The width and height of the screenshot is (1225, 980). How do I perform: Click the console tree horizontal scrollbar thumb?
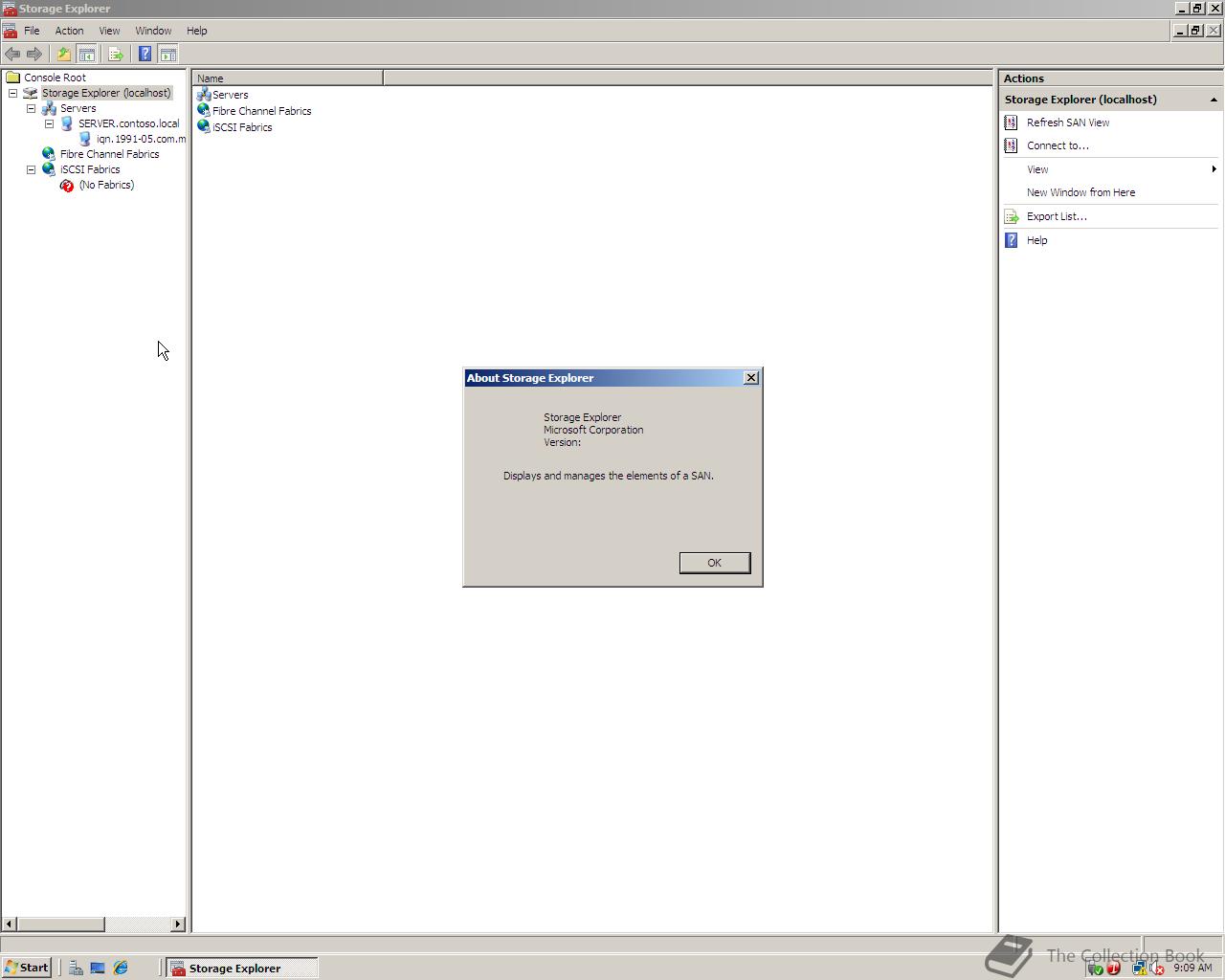[60, 924]
